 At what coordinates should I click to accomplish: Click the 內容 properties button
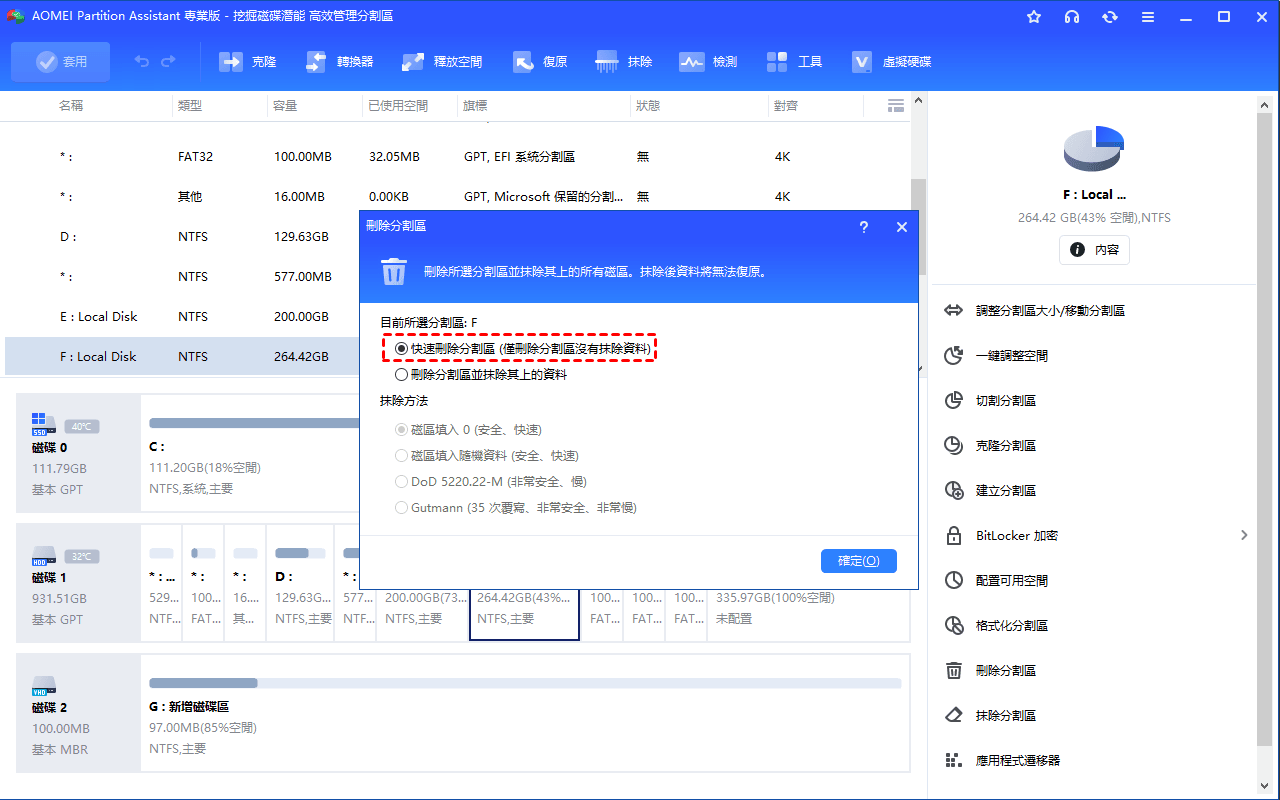(1094, 250)
